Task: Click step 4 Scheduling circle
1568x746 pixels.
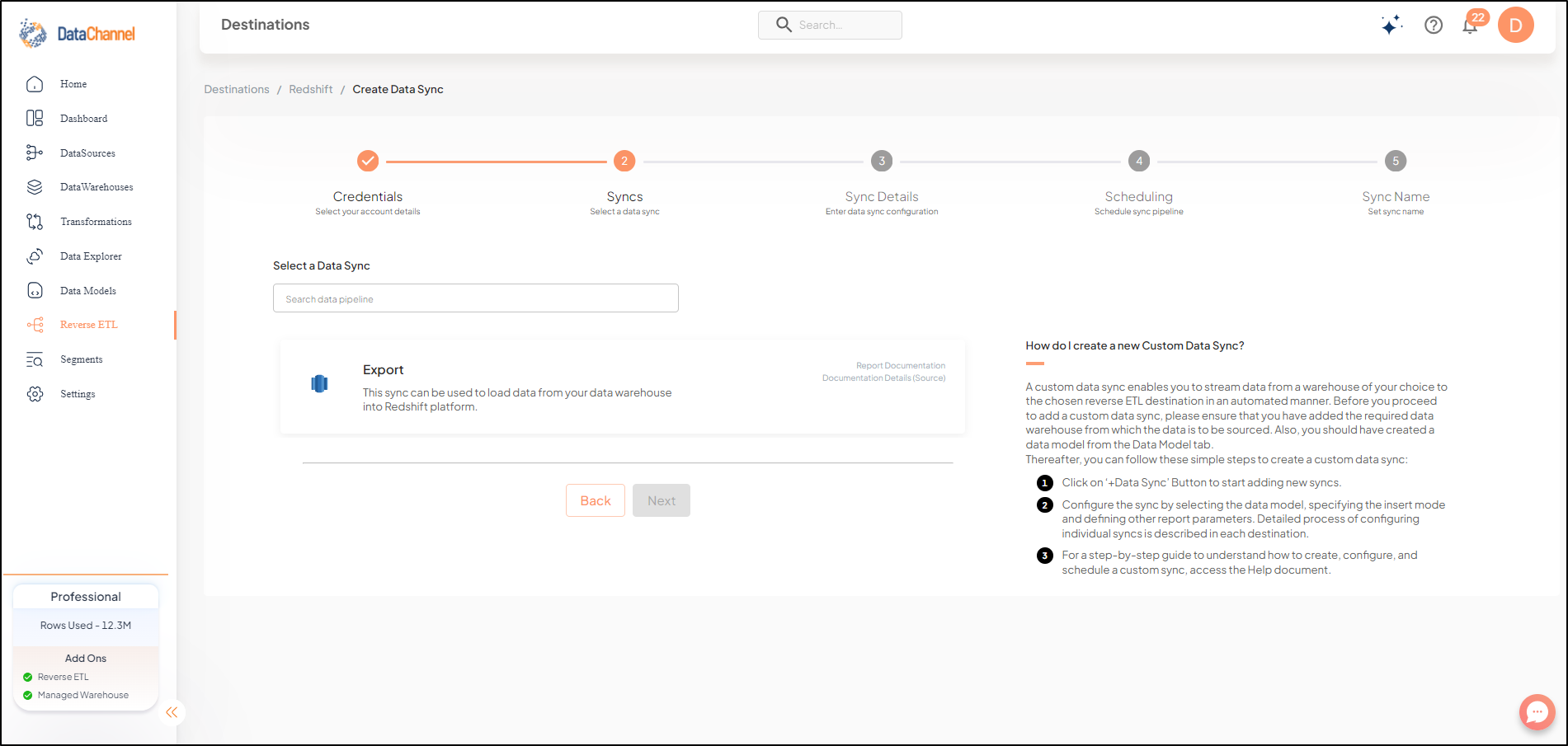Action: 1139,161
